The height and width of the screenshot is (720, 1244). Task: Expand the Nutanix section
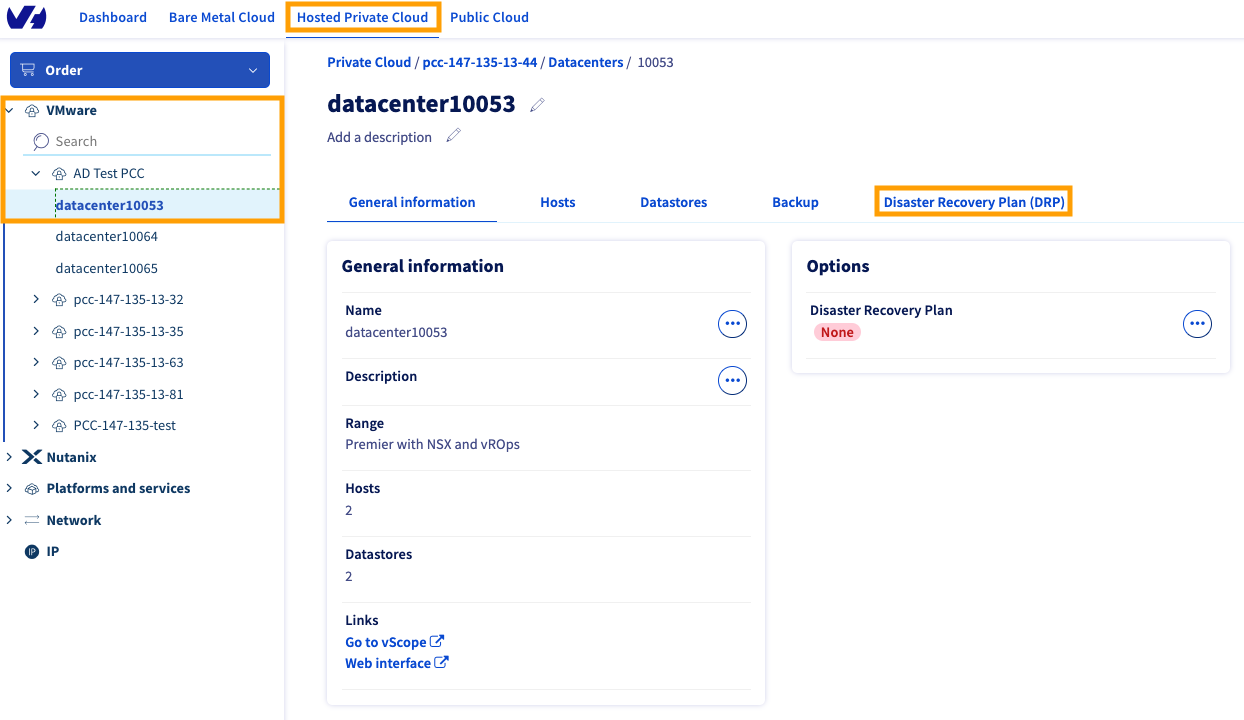pos(9,457)
